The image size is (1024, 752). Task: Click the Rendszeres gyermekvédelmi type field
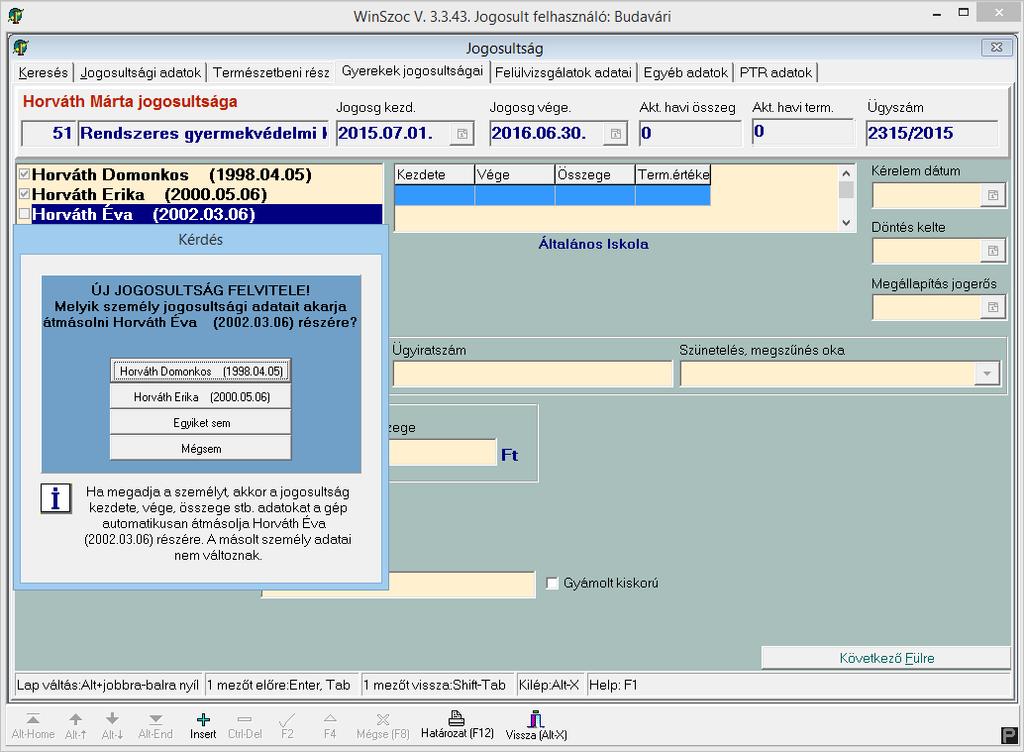pyautogui.click(x=203, y=133)
